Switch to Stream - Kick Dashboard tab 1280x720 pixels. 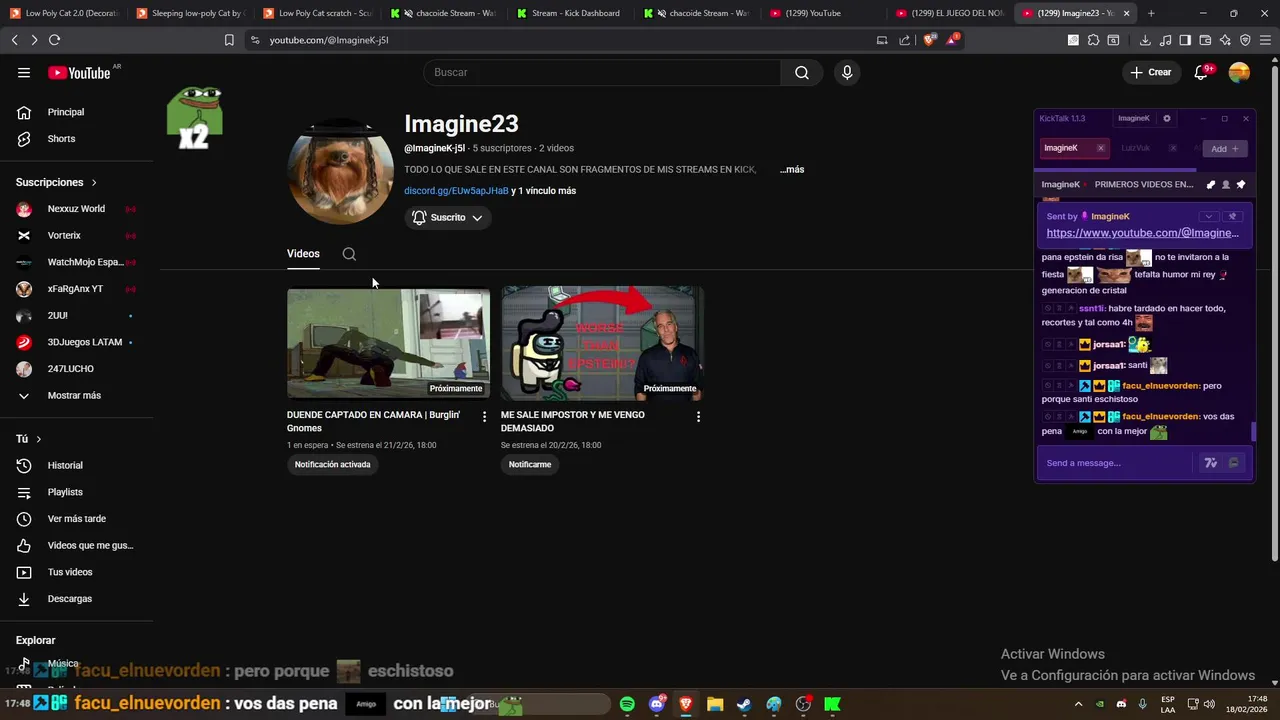tap(568, 13)
